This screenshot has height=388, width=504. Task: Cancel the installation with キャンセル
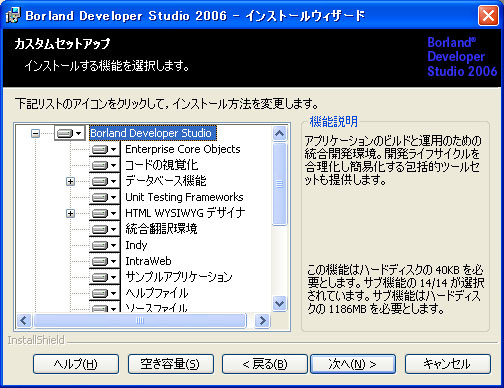(x=448, y=364)
